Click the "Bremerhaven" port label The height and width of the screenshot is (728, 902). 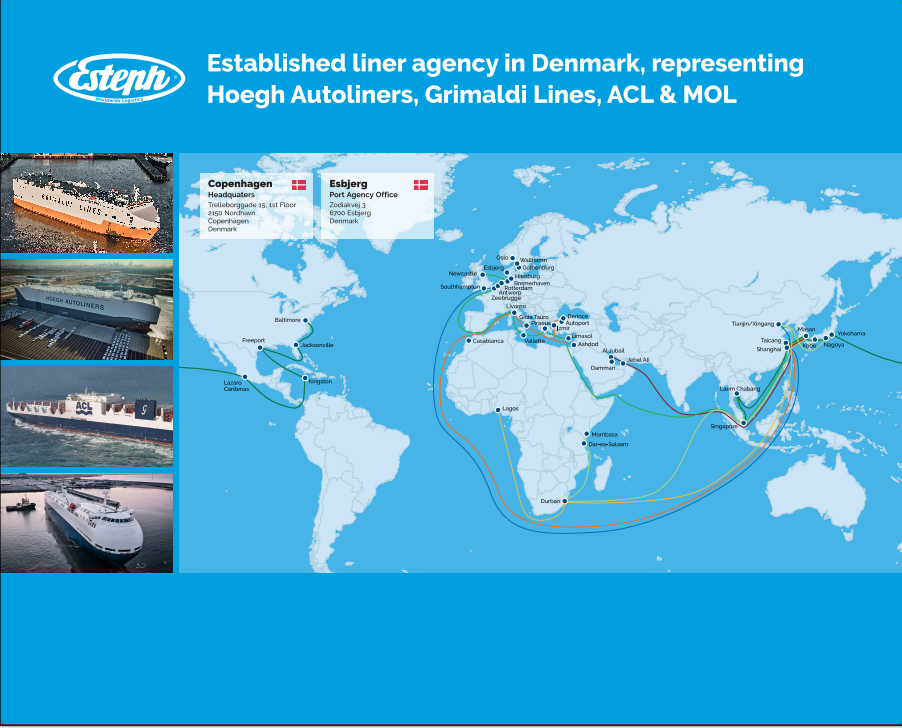pyautogui.click(x=532, y=283)
